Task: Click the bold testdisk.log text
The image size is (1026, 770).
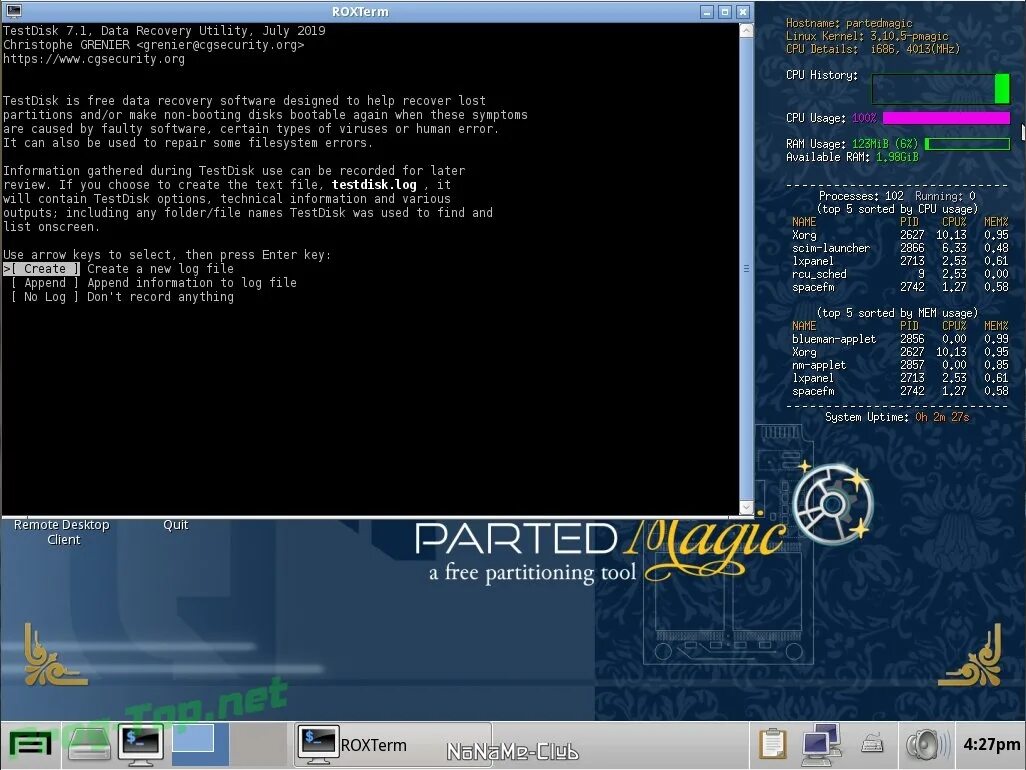Action: (x=374, y=185)
